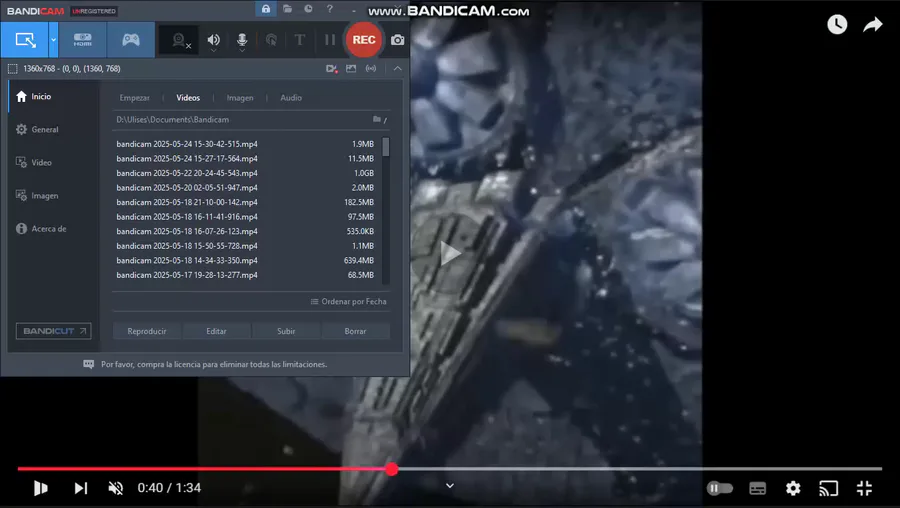Select bandicam 2025-05-18 15-50-55-728.mp4
Image resolution: width=900 pixels, height=508 pixels.
[x=246, y=246]
